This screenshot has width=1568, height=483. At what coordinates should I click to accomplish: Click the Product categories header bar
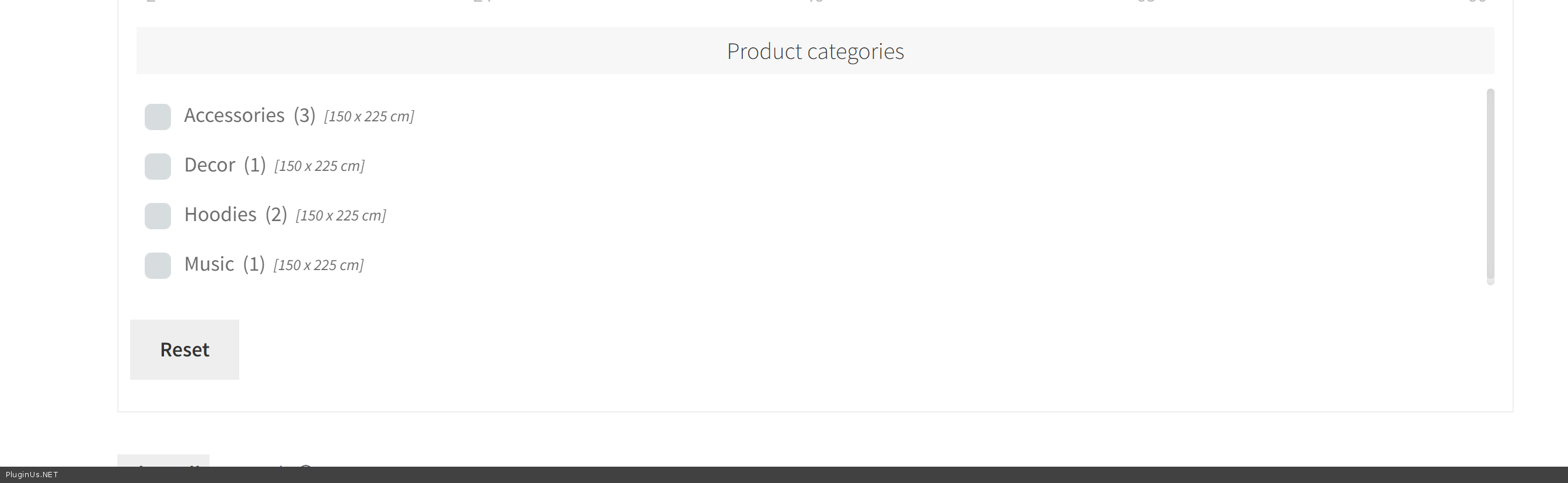tap(815, 51)
